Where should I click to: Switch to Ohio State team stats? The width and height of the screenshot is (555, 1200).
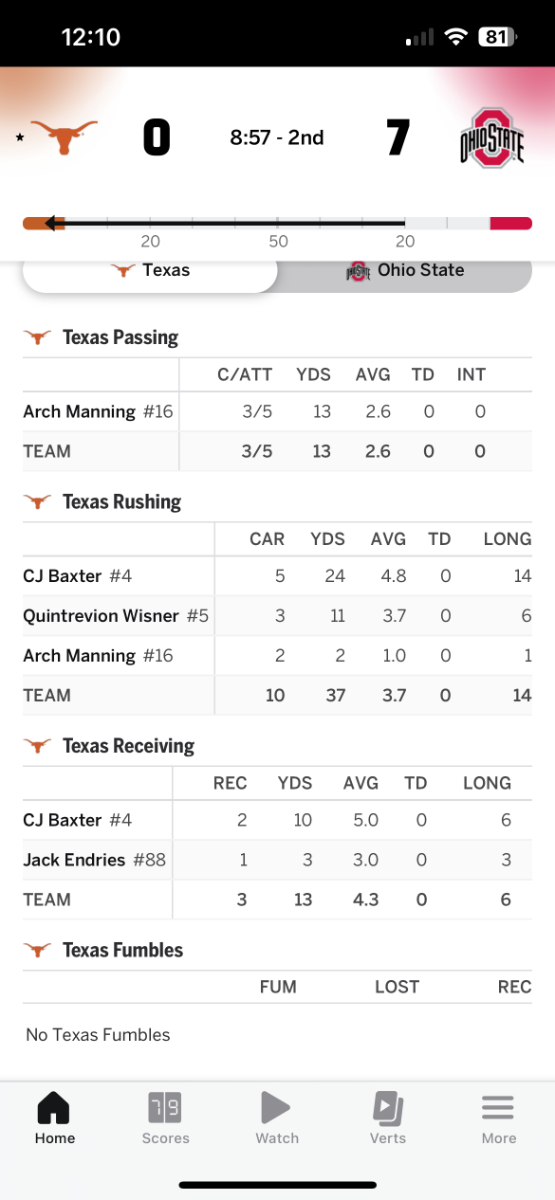405,271
